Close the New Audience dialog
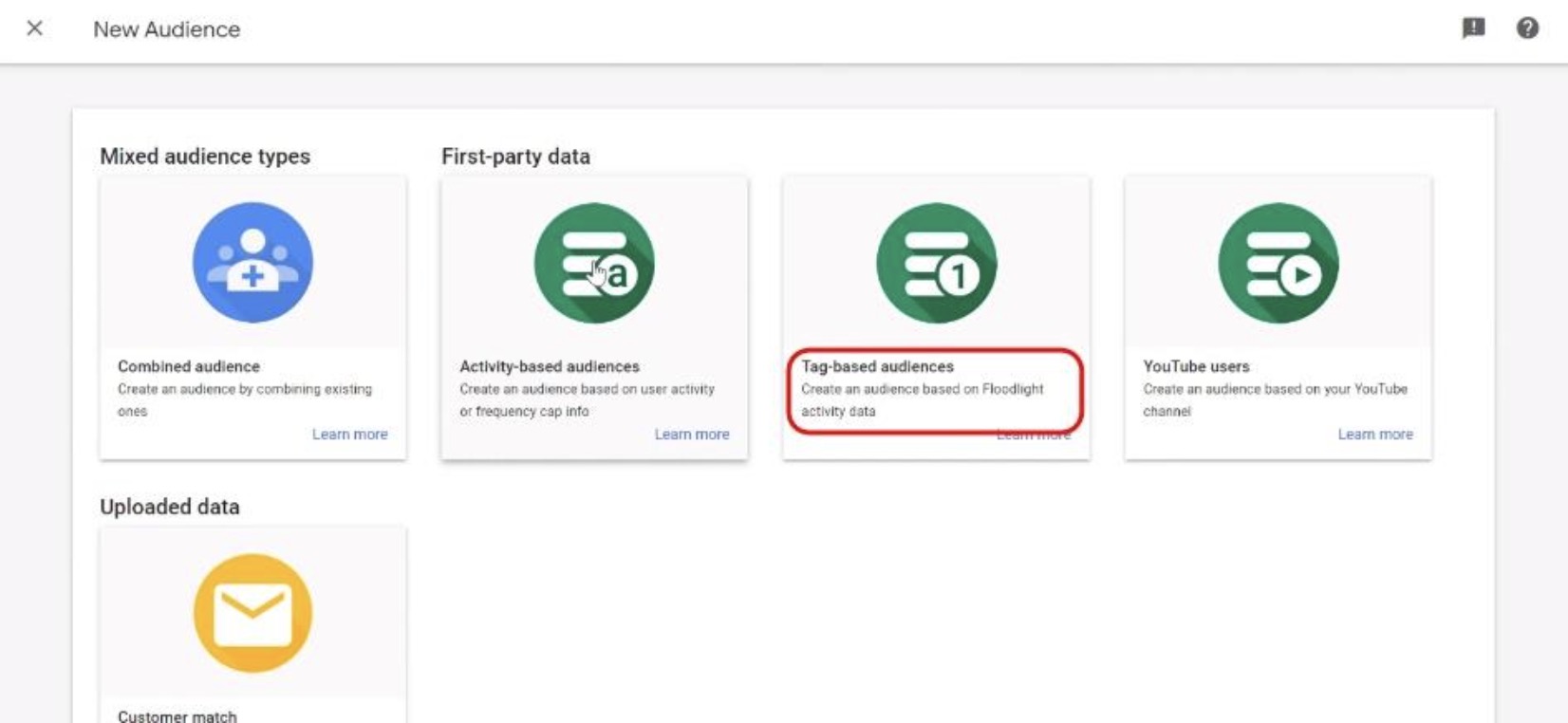The width and height of the screenshot is (1568, 723). tap(35, 28)
